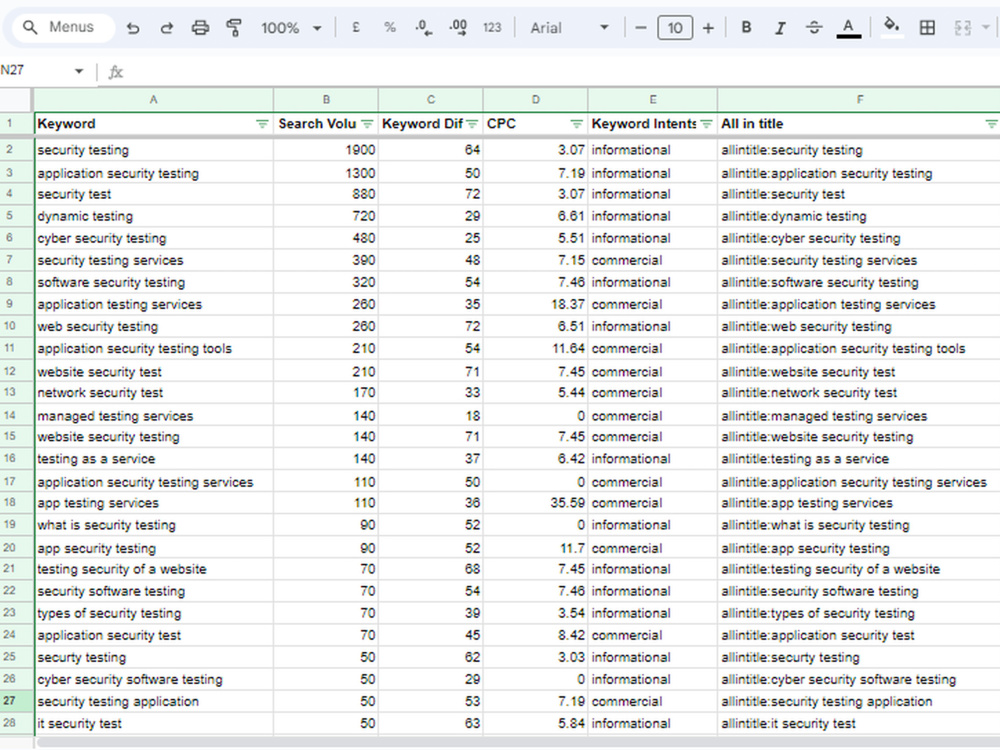Select column C header
The width and height of the screenshot is (1000, 750).
click(x=430, y=99)
